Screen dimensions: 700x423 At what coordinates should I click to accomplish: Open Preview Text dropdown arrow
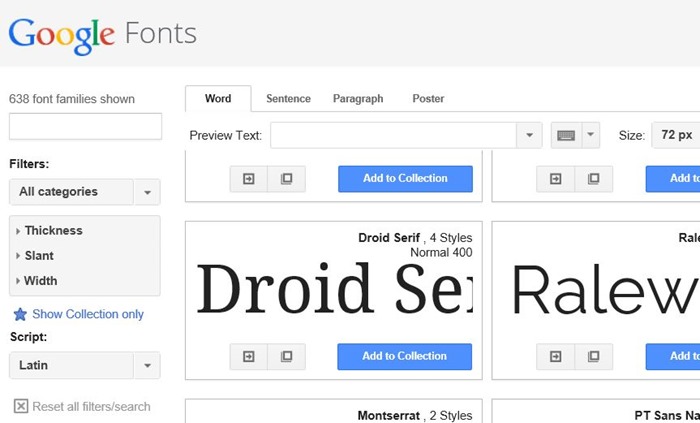[x=529, y=135]
